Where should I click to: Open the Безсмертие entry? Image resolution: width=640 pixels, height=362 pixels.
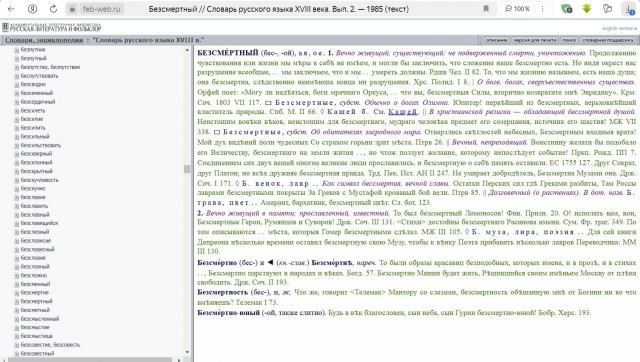[35, 293]
